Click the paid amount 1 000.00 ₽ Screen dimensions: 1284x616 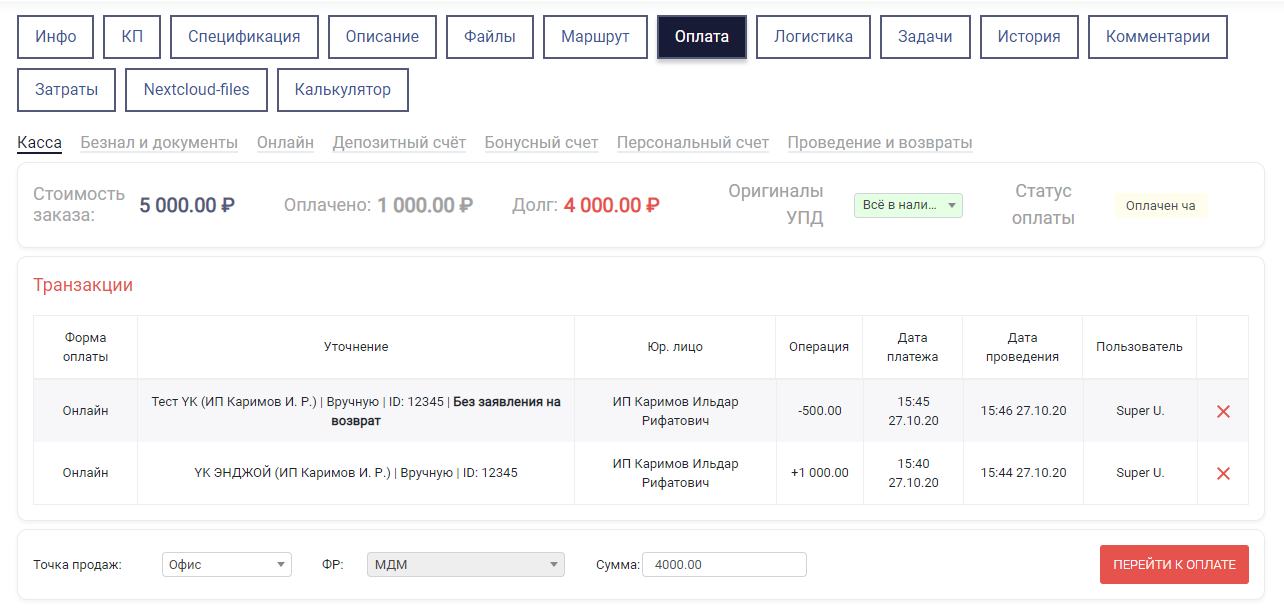[425, 206]
